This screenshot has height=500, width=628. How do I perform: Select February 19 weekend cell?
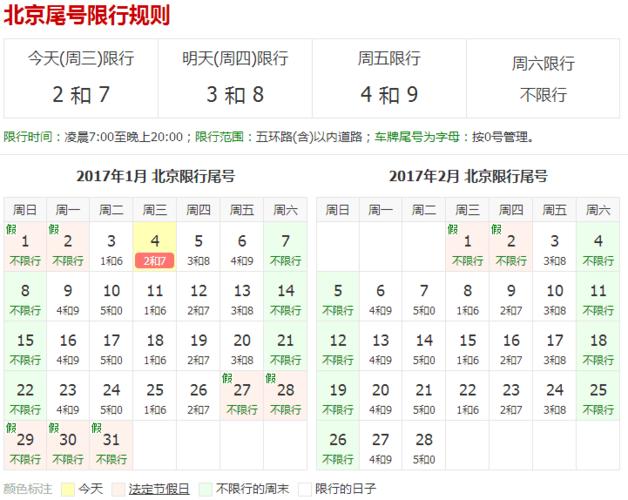point(338,396)
